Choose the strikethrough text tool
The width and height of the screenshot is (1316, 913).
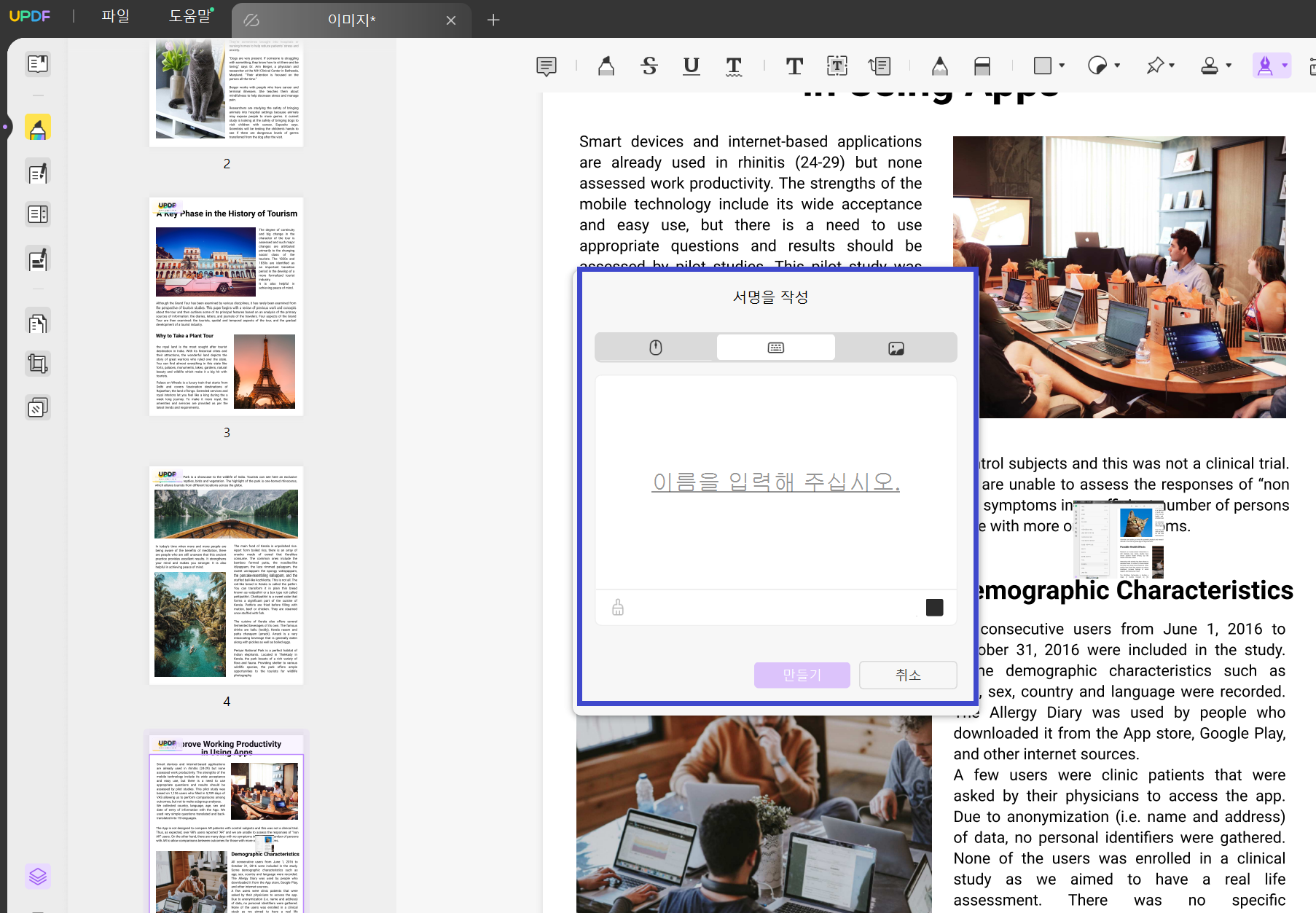pos(649,66)
